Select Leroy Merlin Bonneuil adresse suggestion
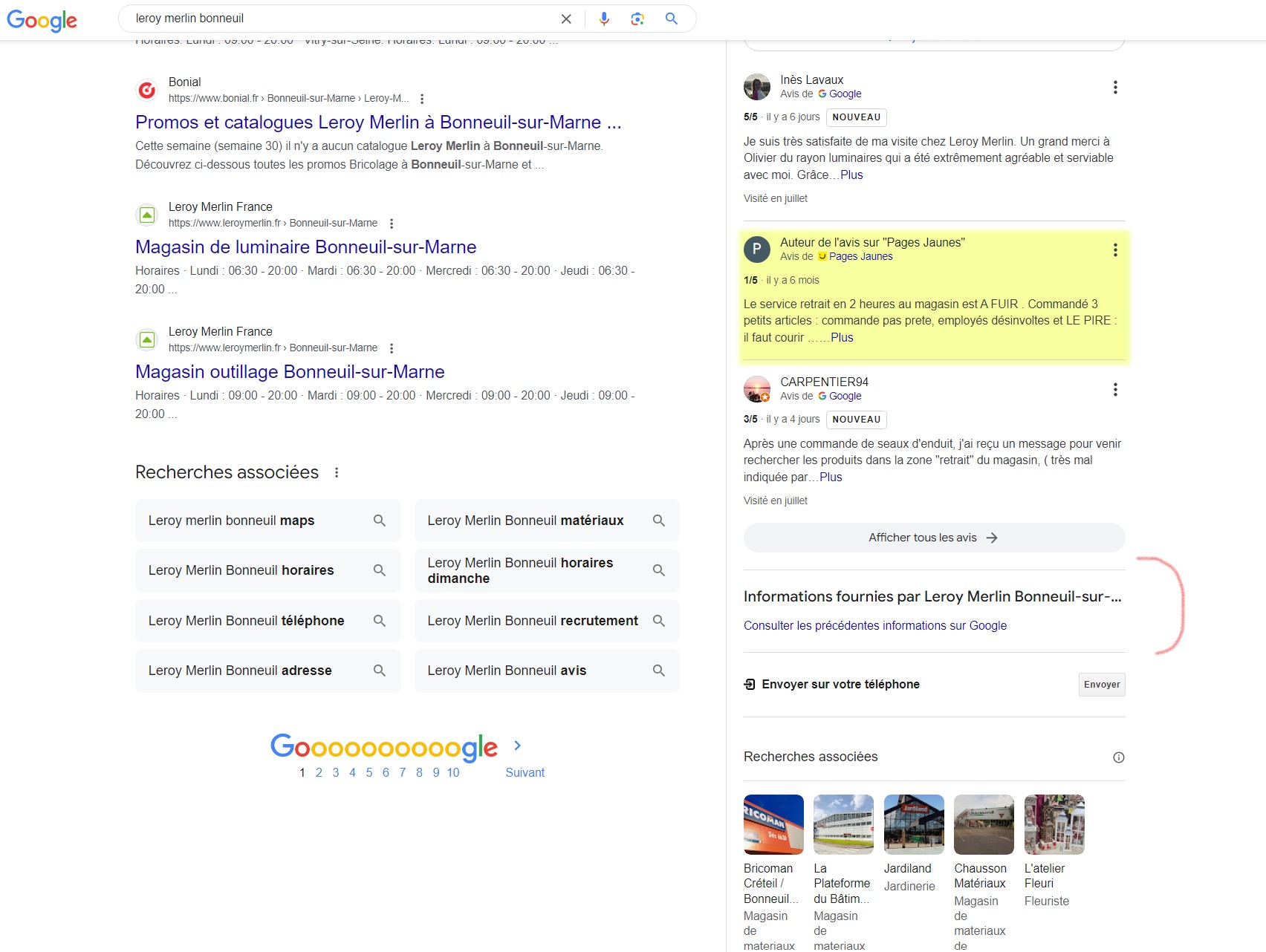The image size is (1266, 952). [267, 671]
